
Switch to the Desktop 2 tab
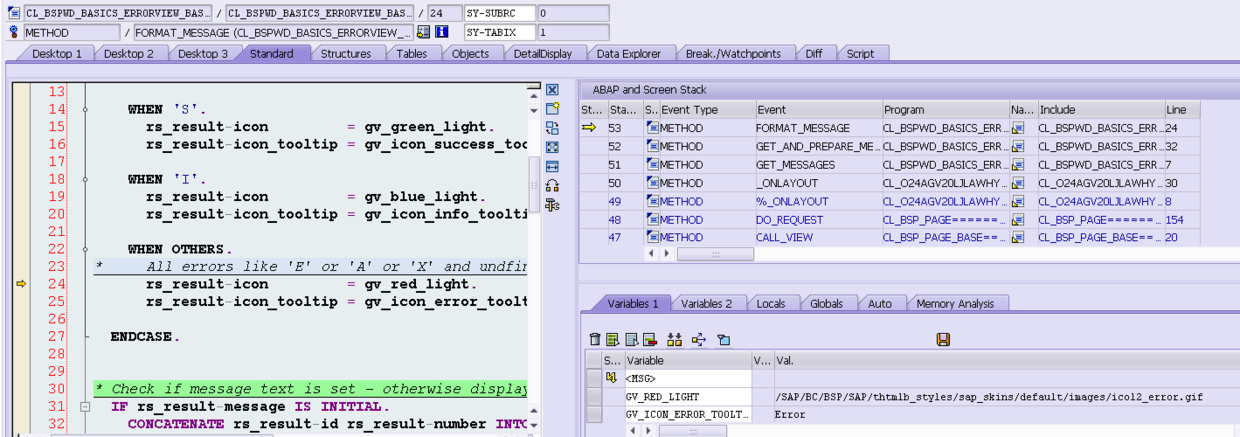tap(129, 53)
